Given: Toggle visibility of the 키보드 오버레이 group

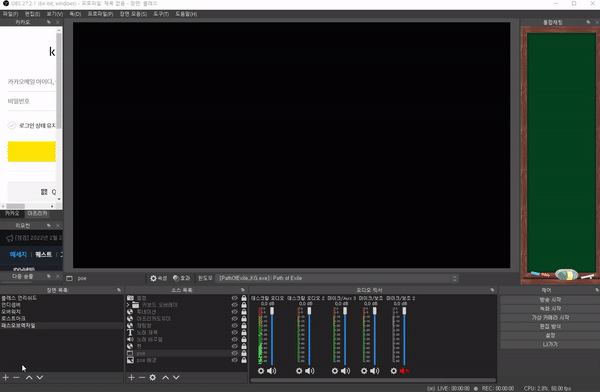Looking at the screenshot, I should [235, 305].
